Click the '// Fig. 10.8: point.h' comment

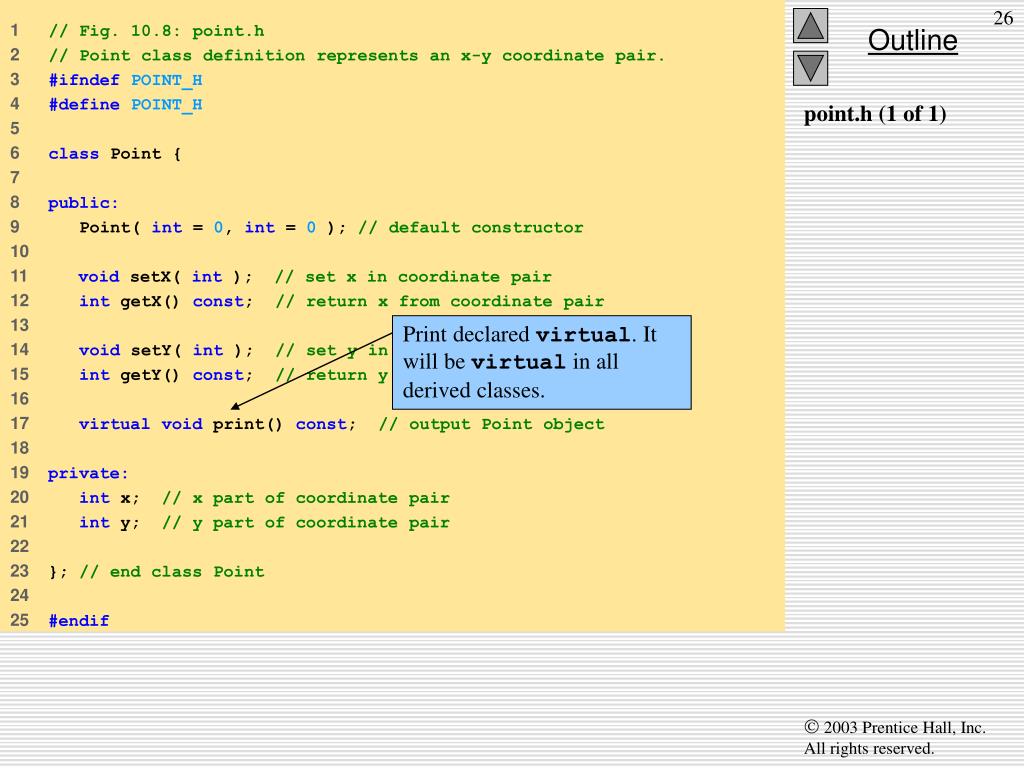(x=157, y=31)
